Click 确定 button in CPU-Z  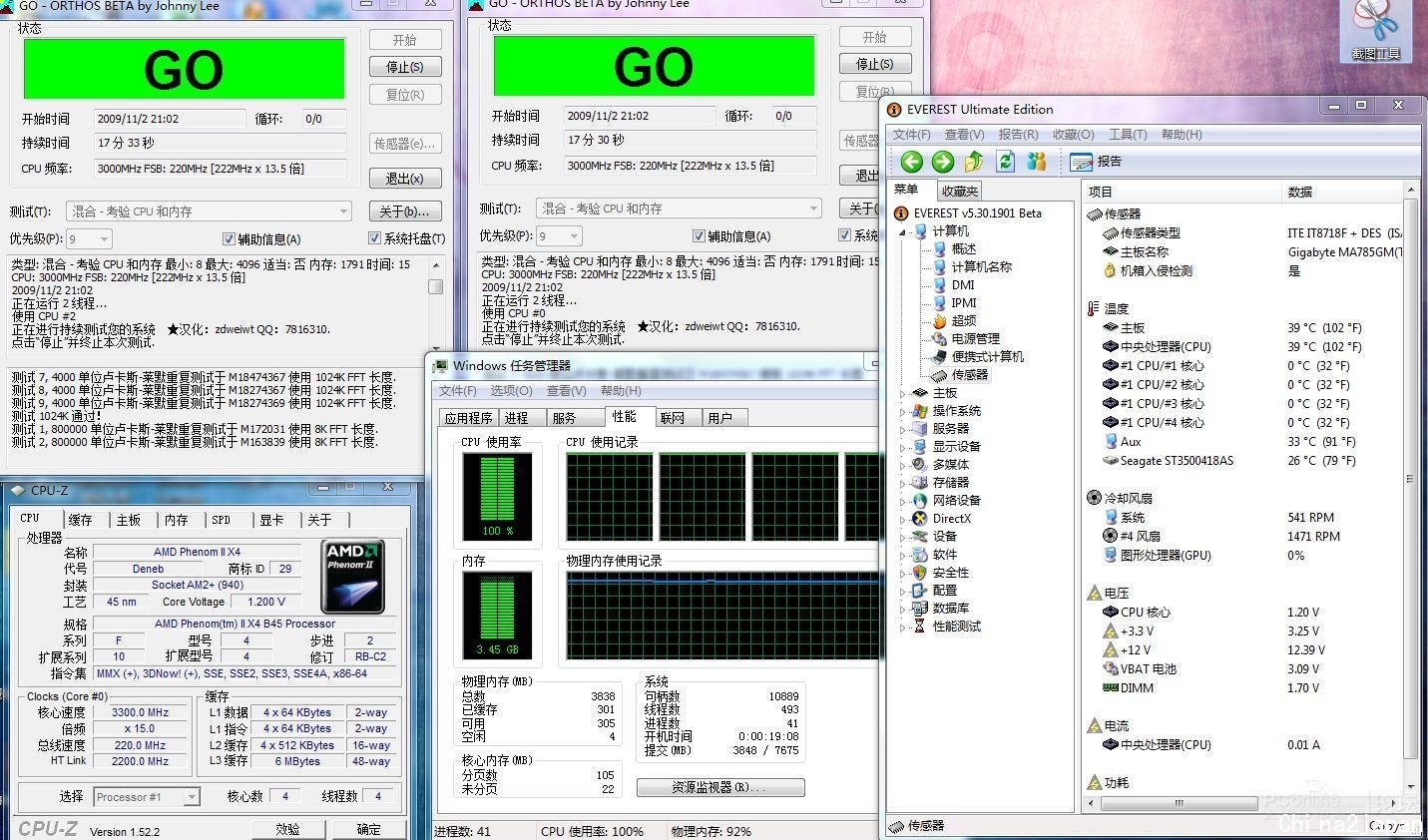(368, 829)
